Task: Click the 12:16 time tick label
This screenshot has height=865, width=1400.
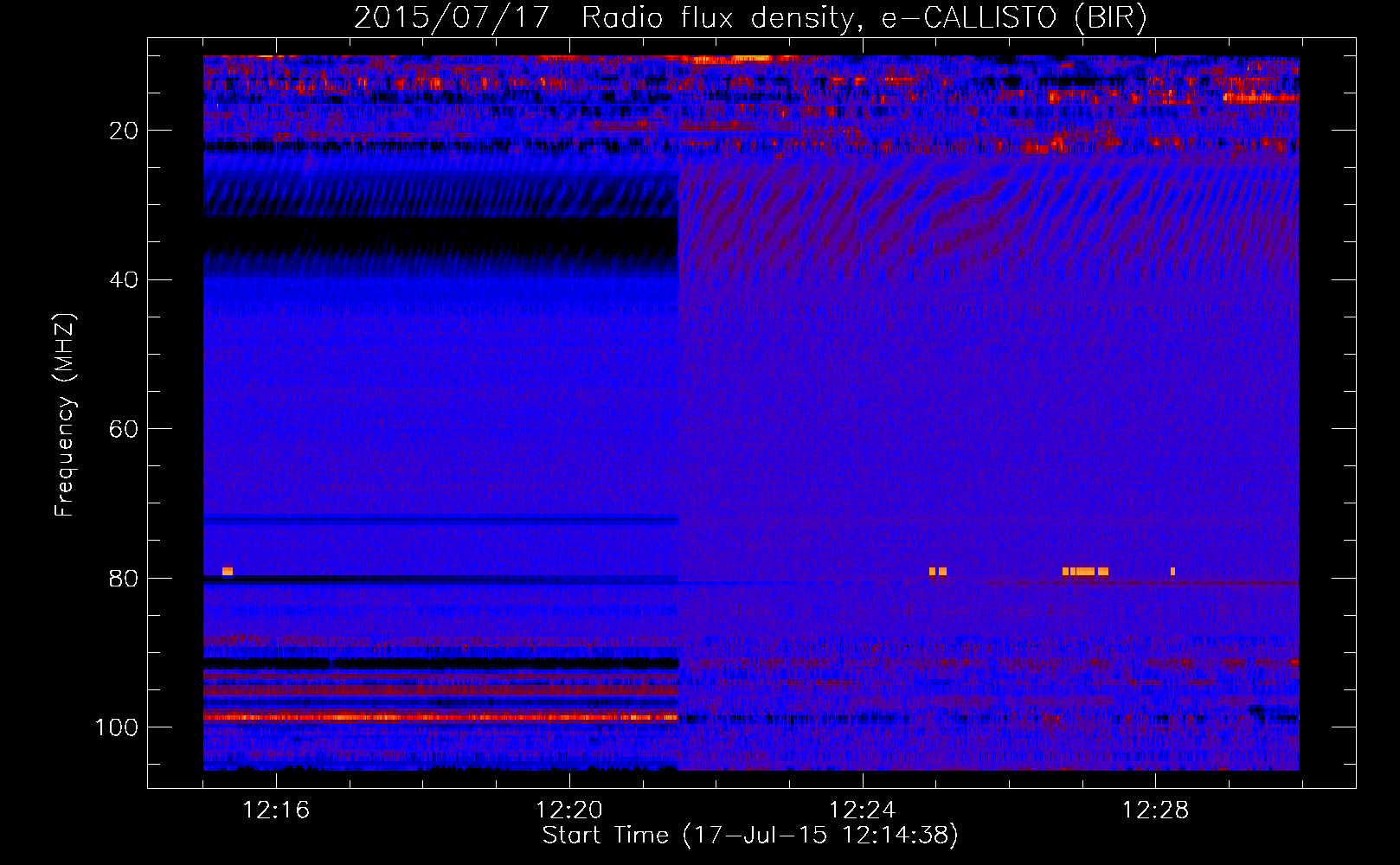Action: tap(276, 810)
